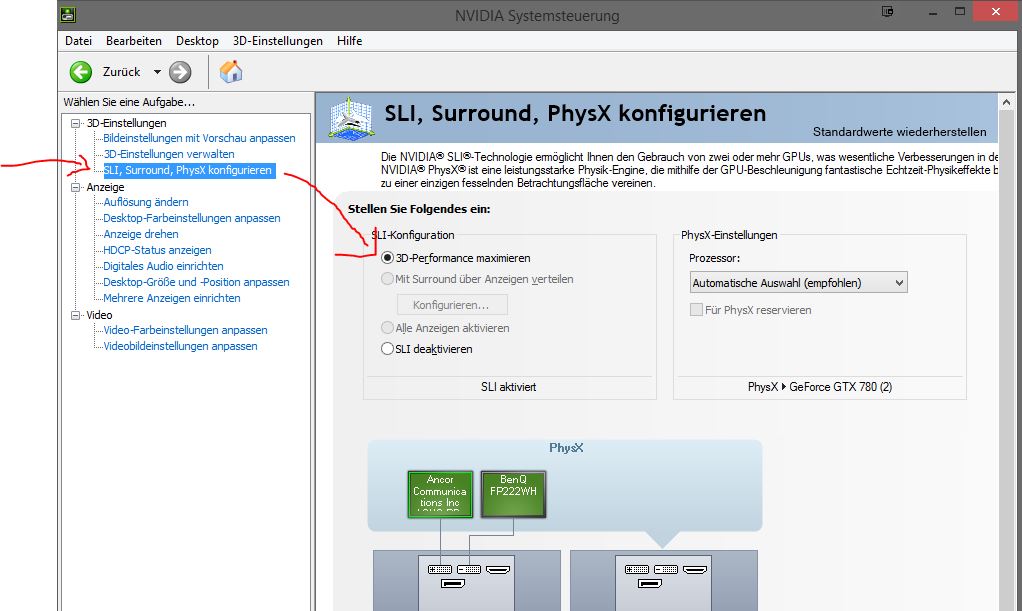Click the grey forward arrow icon
Viewport: 1022px width, 611px height.
[180, 72]
